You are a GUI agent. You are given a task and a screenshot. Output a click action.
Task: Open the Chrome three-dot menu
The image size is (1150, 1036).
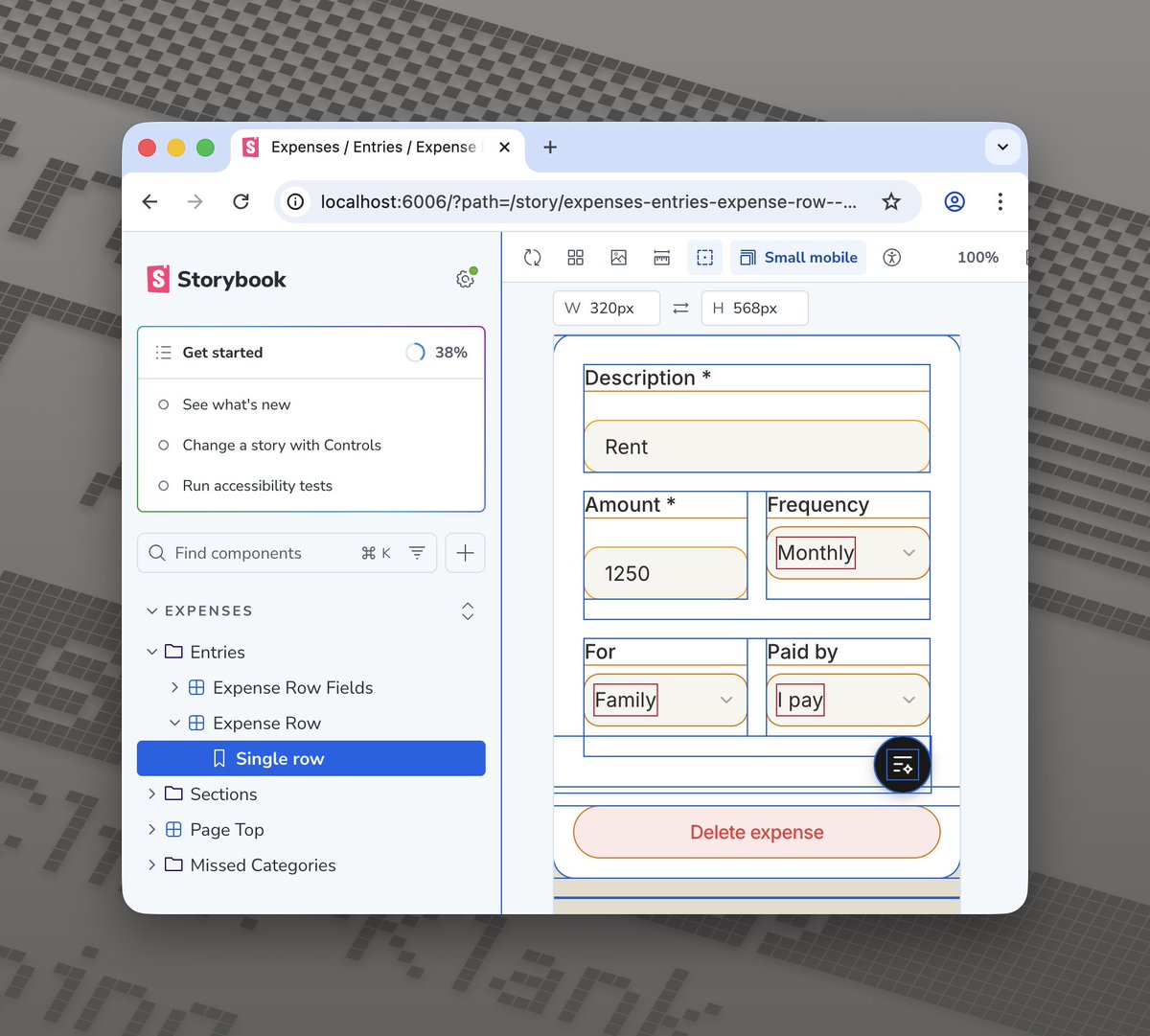pyautogui.click(x=1000, y=201)
